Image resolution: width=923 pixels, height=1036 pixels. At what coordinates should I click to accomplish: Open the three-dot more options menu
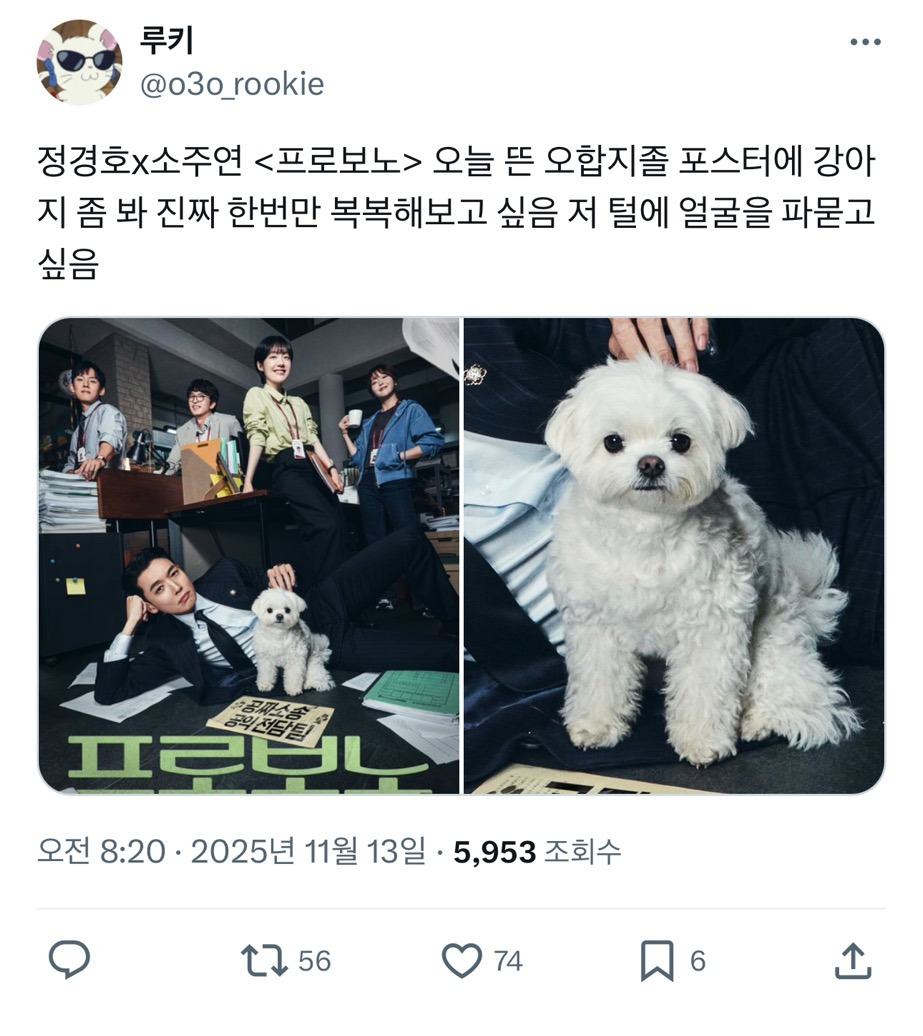tap(865, 42)
